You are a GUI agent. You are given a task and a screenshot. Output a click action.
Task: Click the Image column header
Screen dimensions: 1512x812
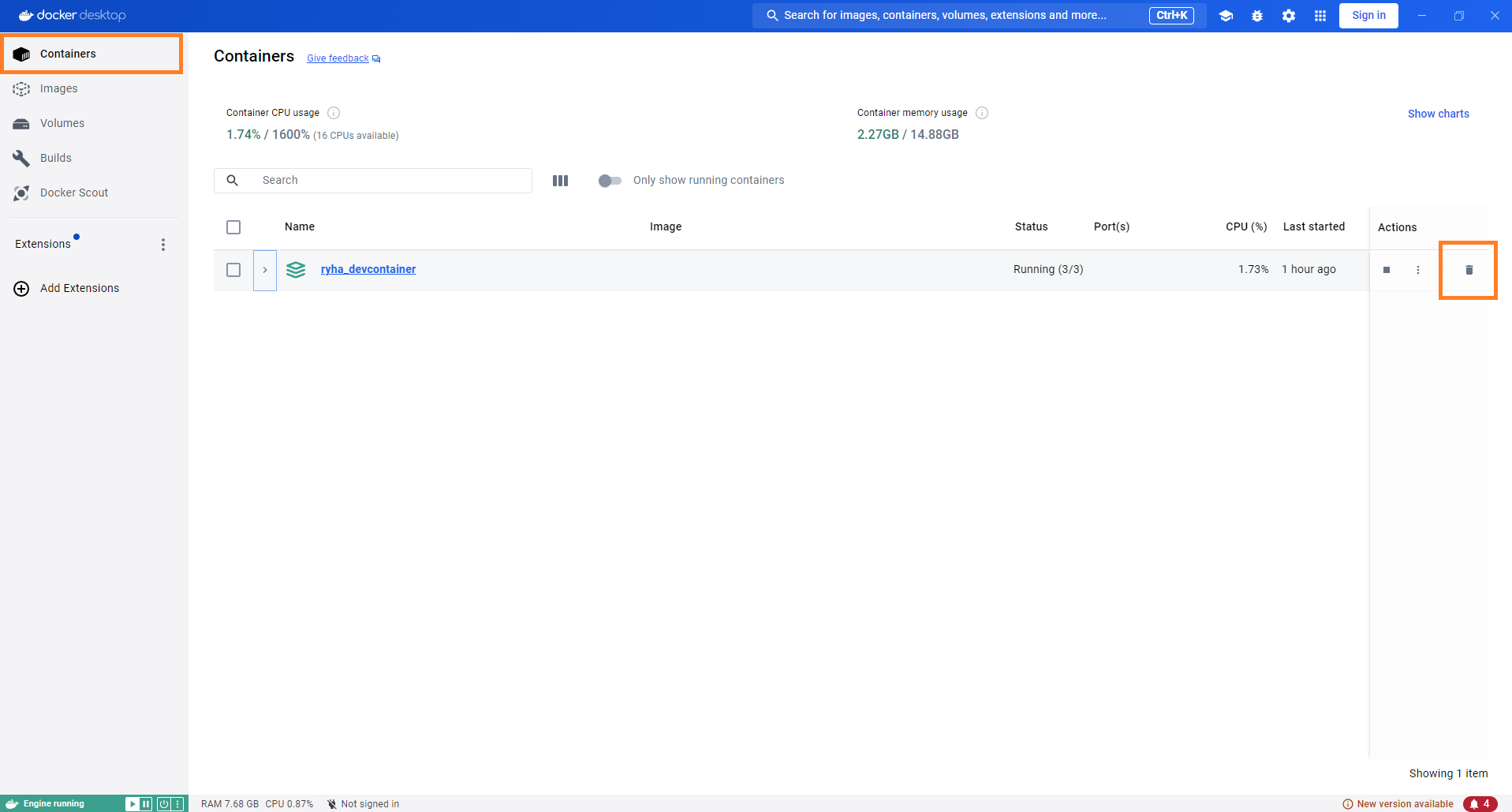666,226
